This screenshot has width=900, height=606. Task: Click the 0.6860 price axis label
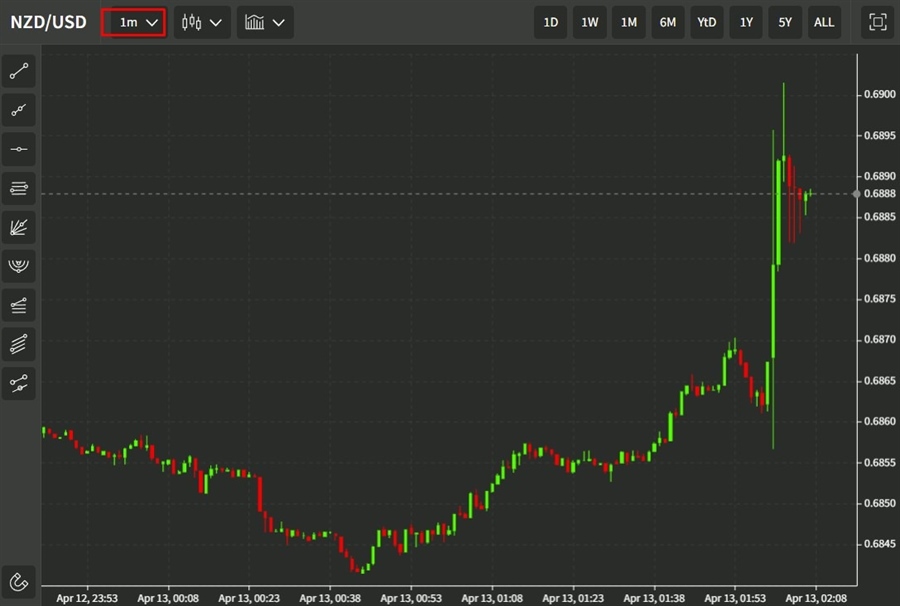pyautogui.click(x=879, y=421)
